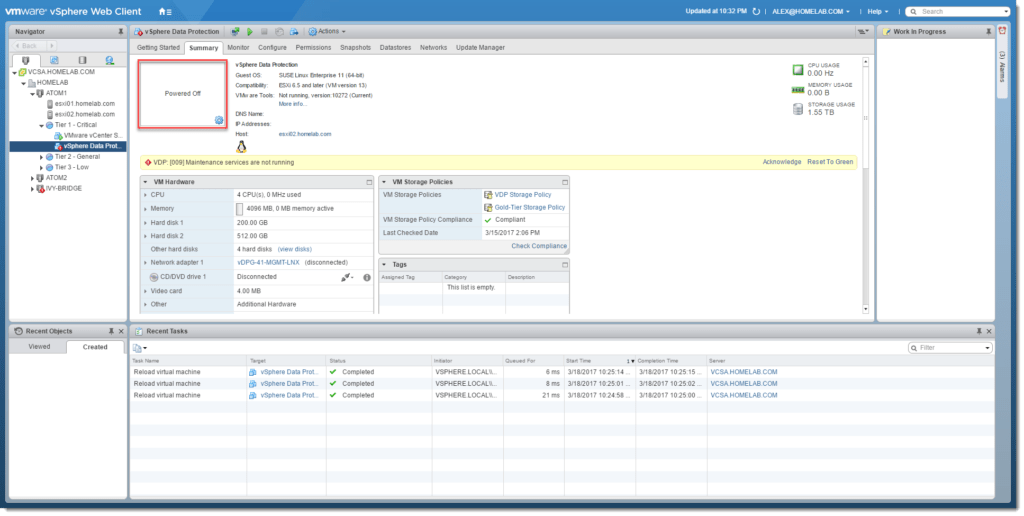Screen dimensions: 1024x516
Task: Open the ALEX@HOMELAB.COM user dropdown
Action: (810, 11)
